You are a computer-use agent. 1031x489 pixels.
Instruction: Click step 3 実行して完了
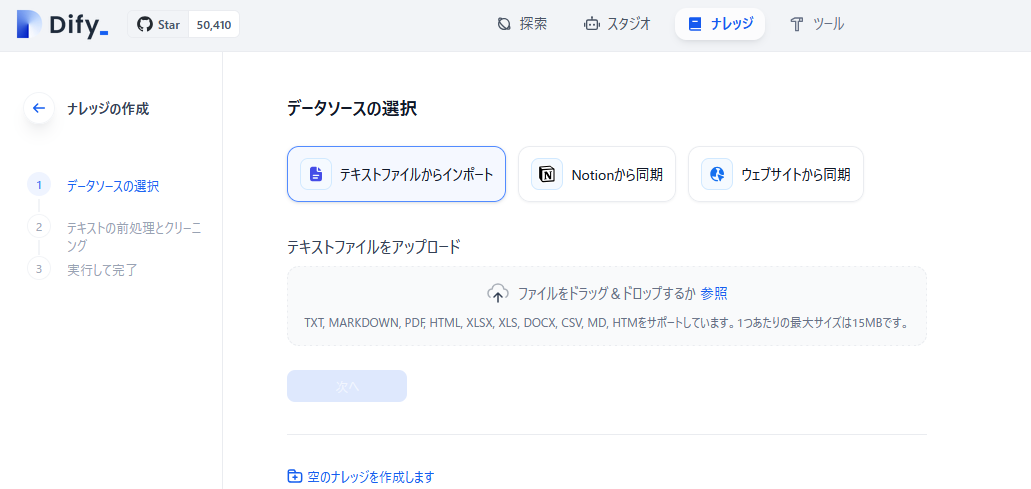pyautogui.click(x=103, y=269)
